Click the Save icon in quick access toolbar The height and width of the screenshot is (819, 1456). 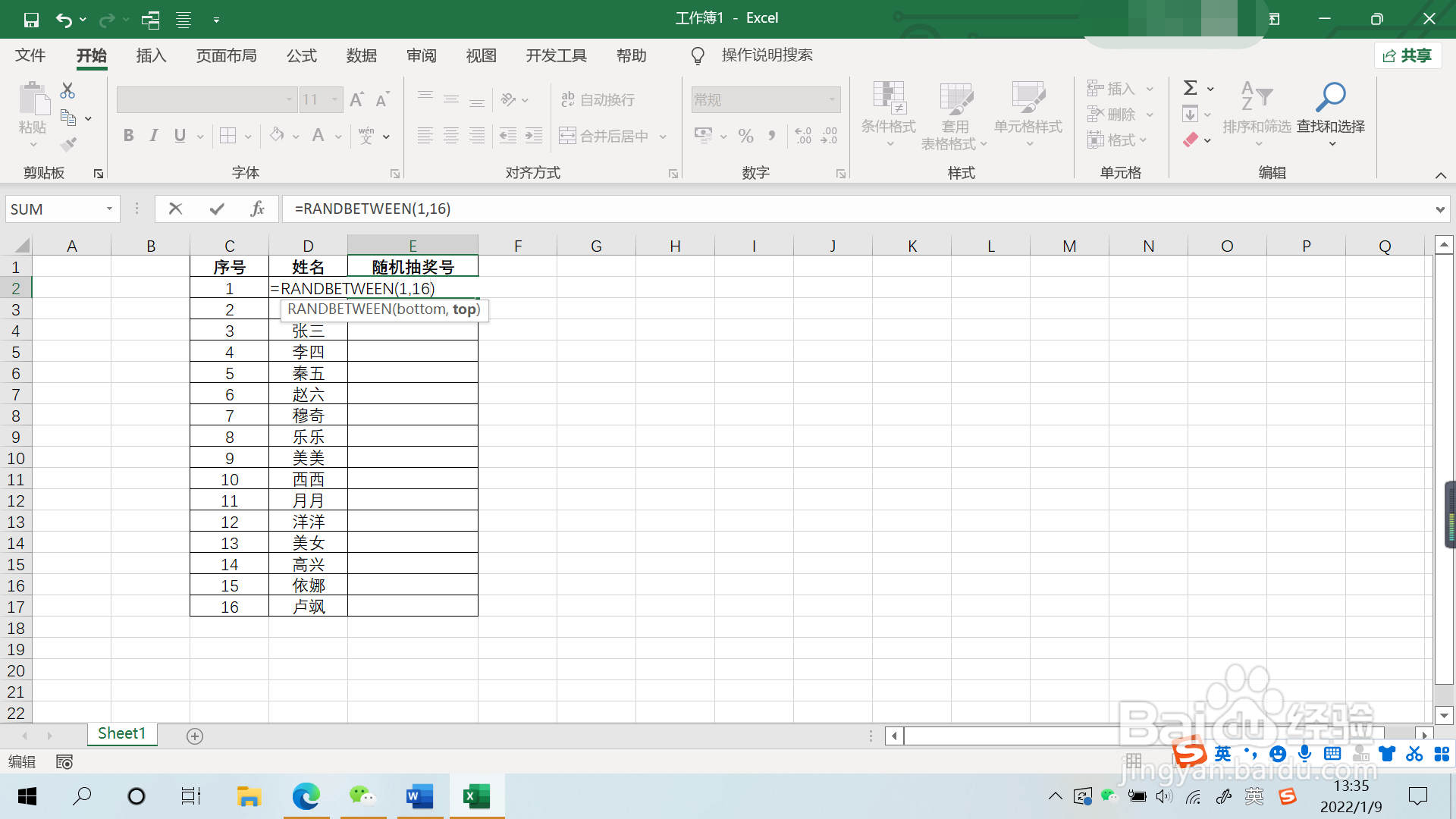click(x=31, y=20)
